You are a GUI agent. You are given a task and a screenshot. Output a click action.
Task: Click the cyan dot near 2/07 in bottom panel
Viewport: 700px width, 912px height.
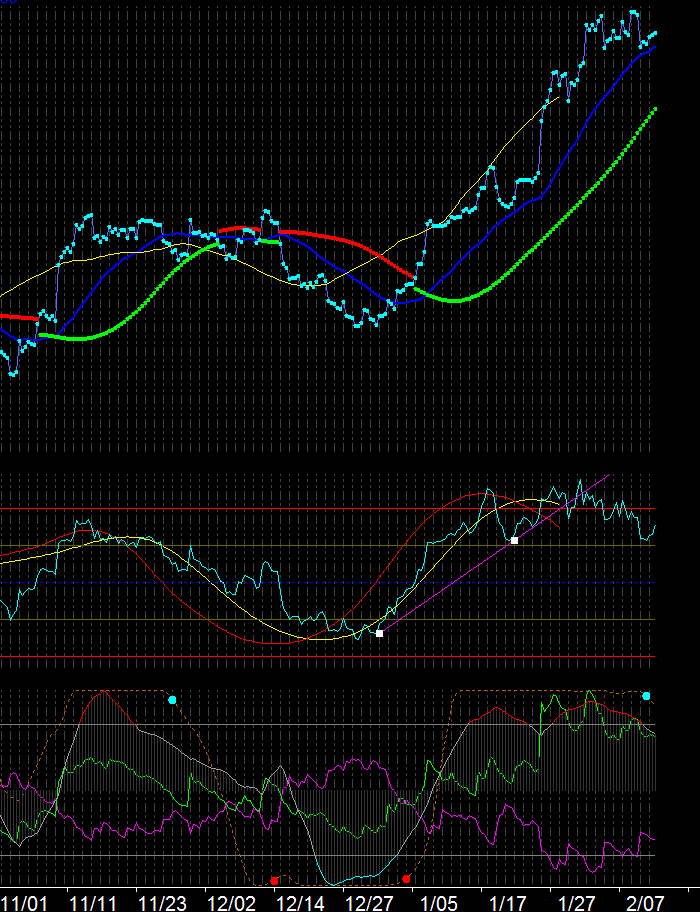[646, 696]
